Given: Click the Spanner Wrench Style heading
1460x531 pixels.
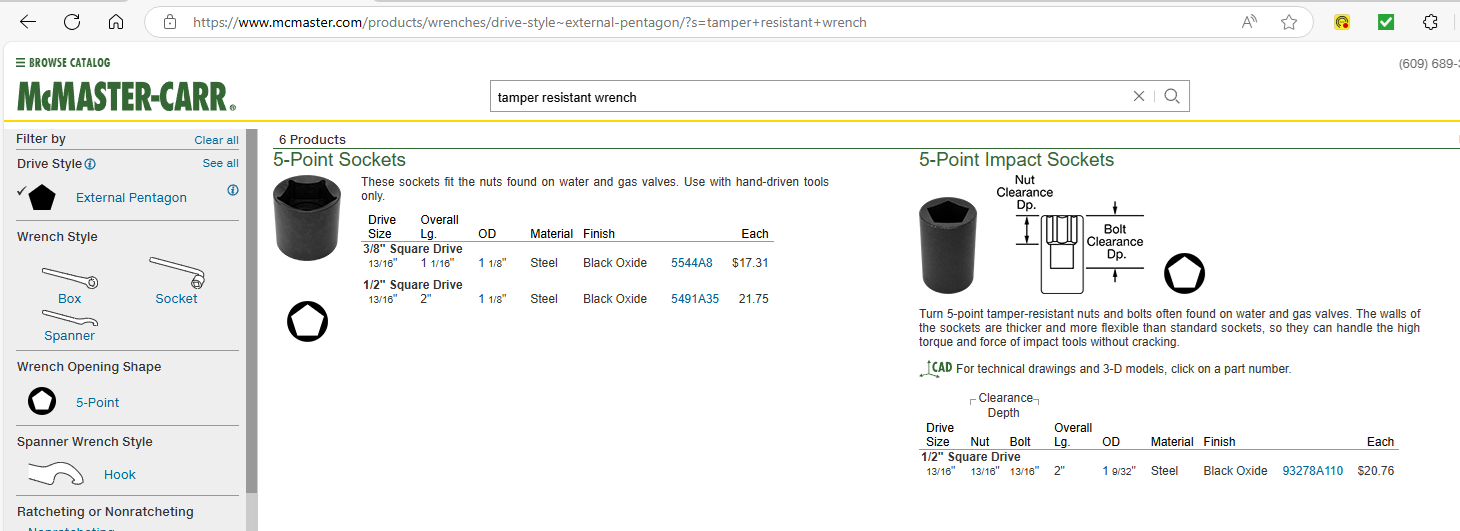Looking at the screenshot, I should click(85, 442).
